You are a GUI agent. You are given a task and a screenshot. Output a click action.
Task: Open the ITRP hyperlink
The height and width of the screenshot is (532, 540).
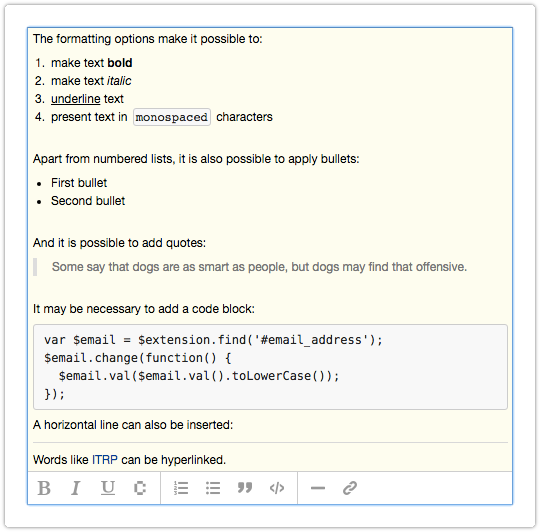click(105, 460)
